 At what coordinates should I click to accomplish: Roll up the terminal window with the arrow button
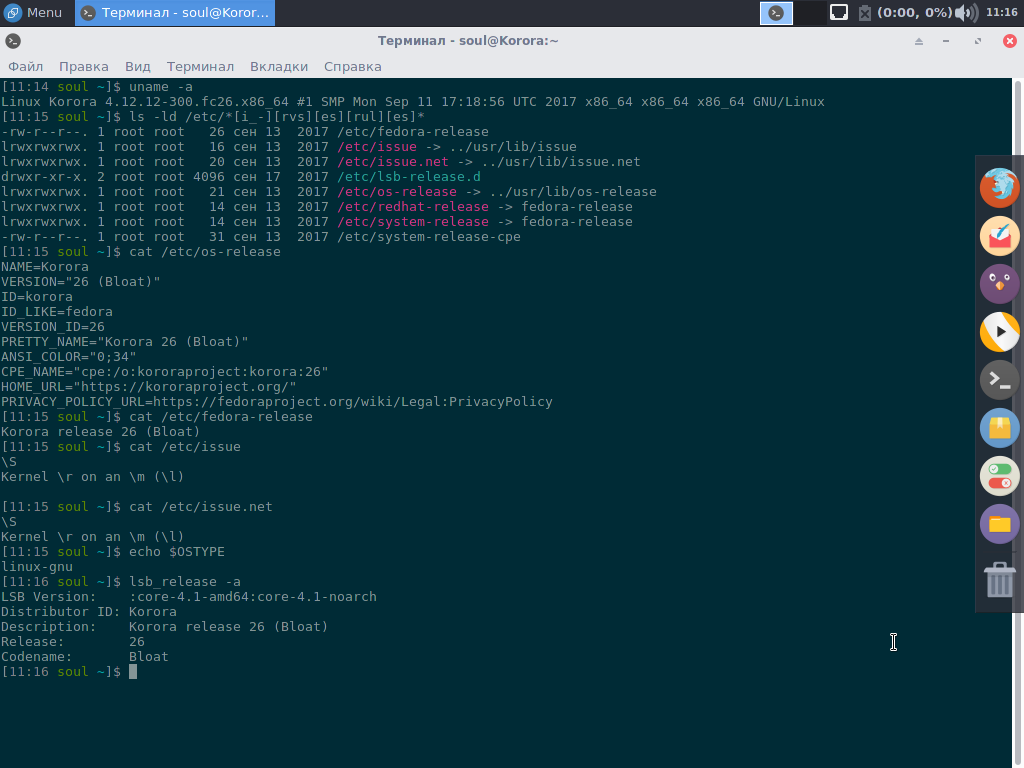(919, 41)
